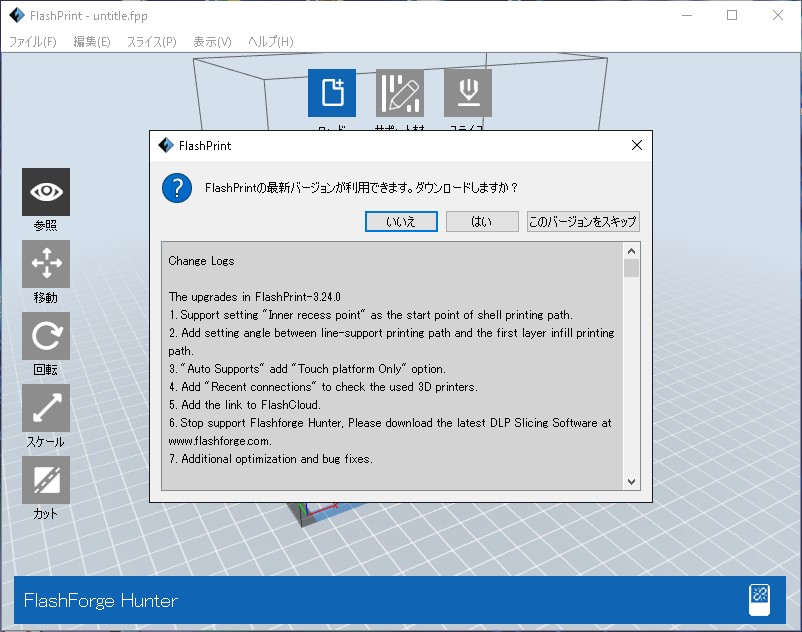Close the FlashPrint update dialog
This screenshot has width=802, height=632.
(636, 145)
